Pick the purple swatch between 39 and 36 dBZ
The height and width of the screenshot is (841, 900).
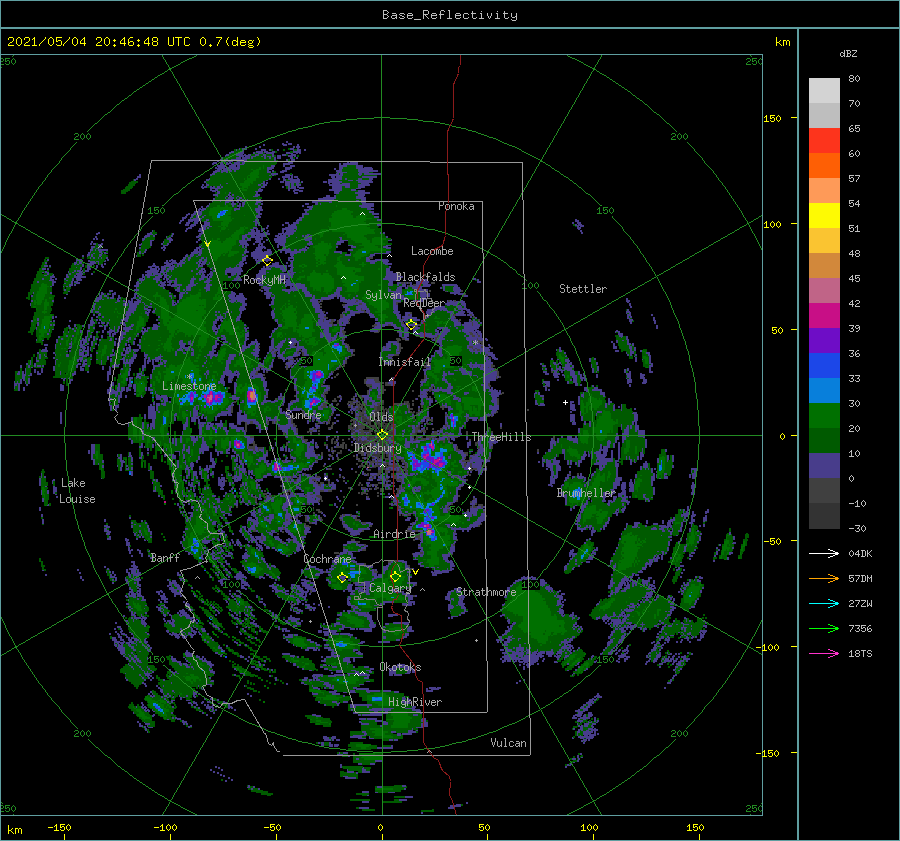(x=824, y=341)
